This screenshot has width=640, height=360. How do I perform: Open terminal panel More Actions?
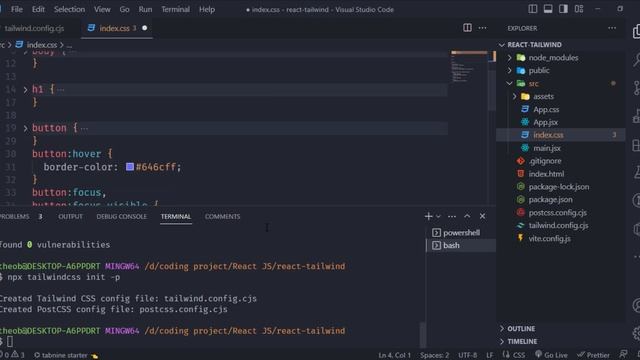(452, 216)
